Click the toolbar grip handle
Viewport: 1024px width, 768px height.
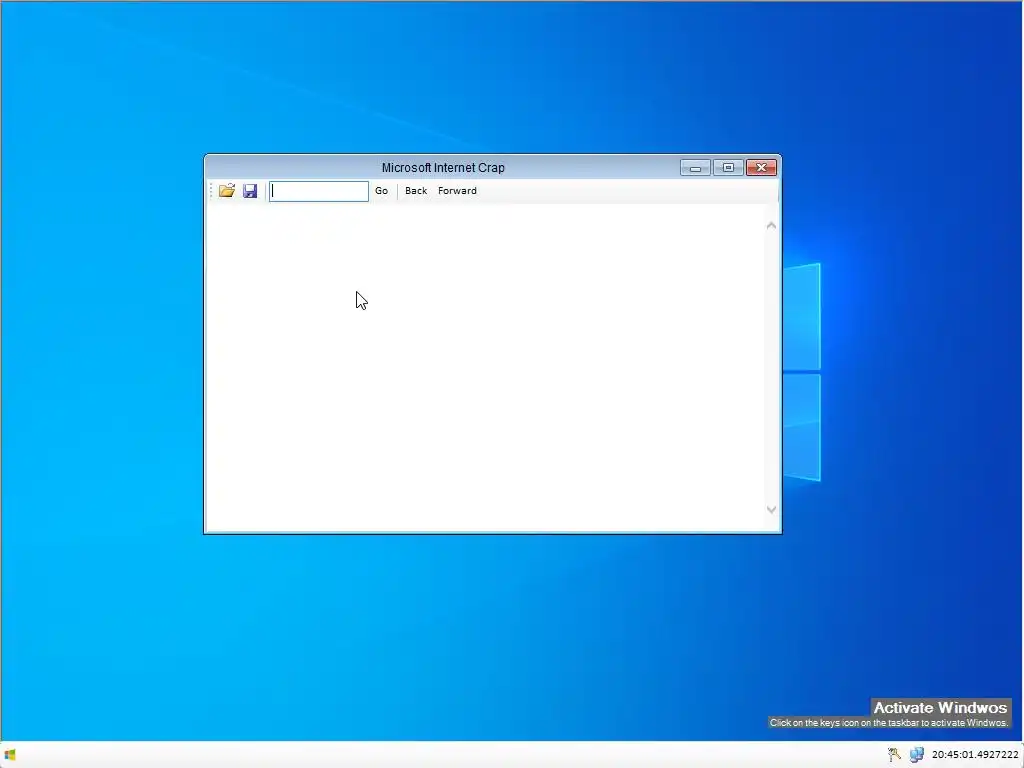(211, 191)
